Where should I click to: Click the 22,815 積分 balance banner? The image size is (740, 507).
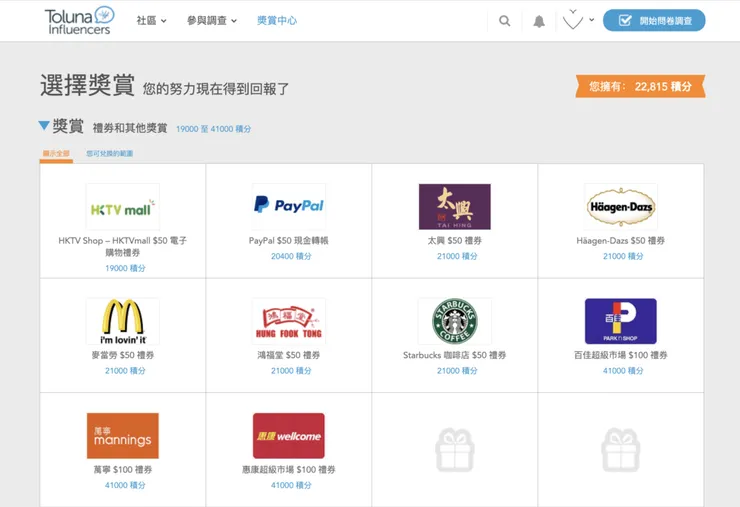[640, 86]
